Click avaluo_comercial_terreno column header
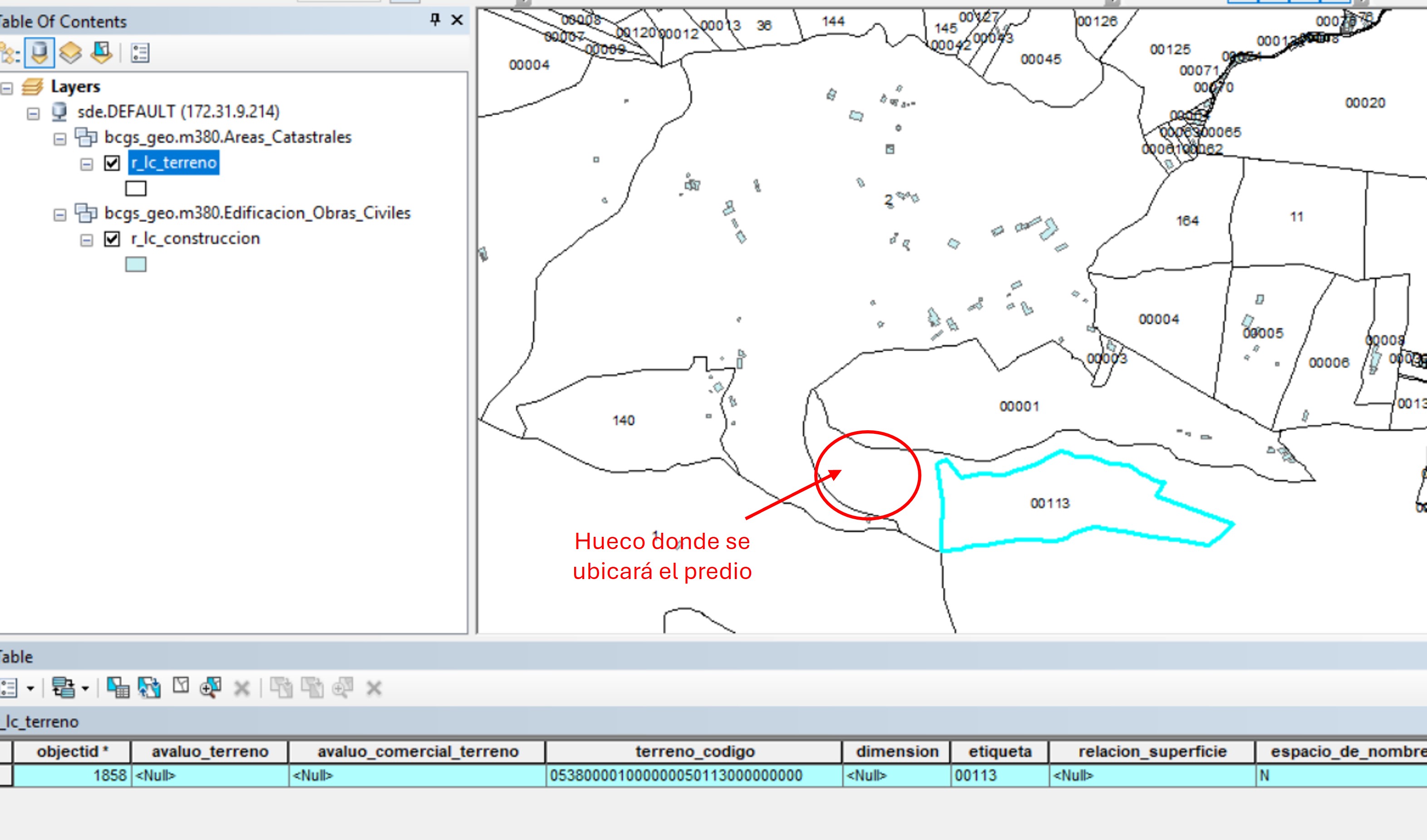This screenshot has width=1427, height=840. click(x=417, y=752)
